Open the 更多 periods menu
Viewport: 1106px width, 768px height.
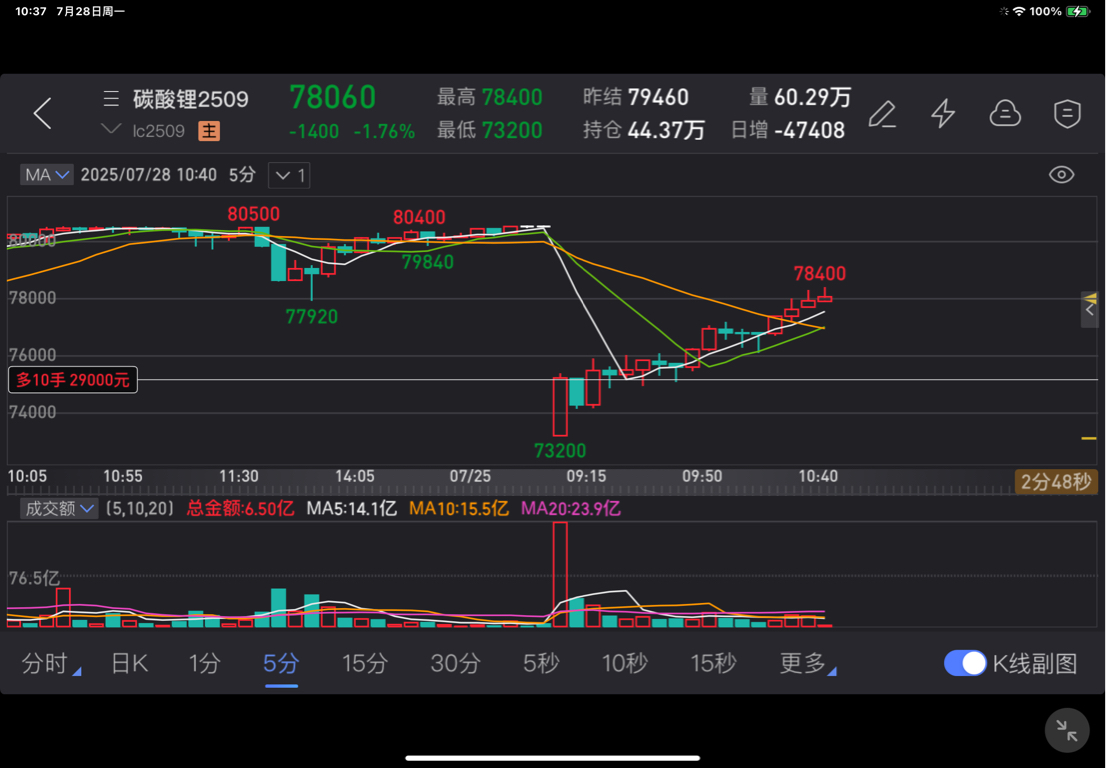807,664
